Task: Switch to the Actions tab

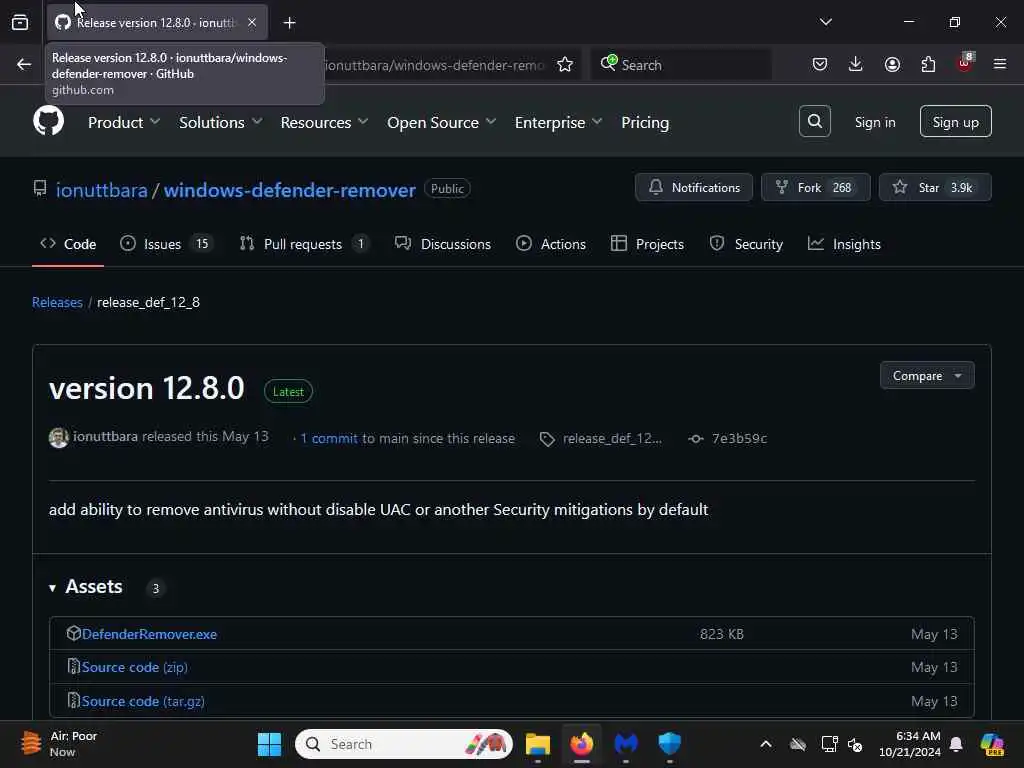Action: point(551,244)
